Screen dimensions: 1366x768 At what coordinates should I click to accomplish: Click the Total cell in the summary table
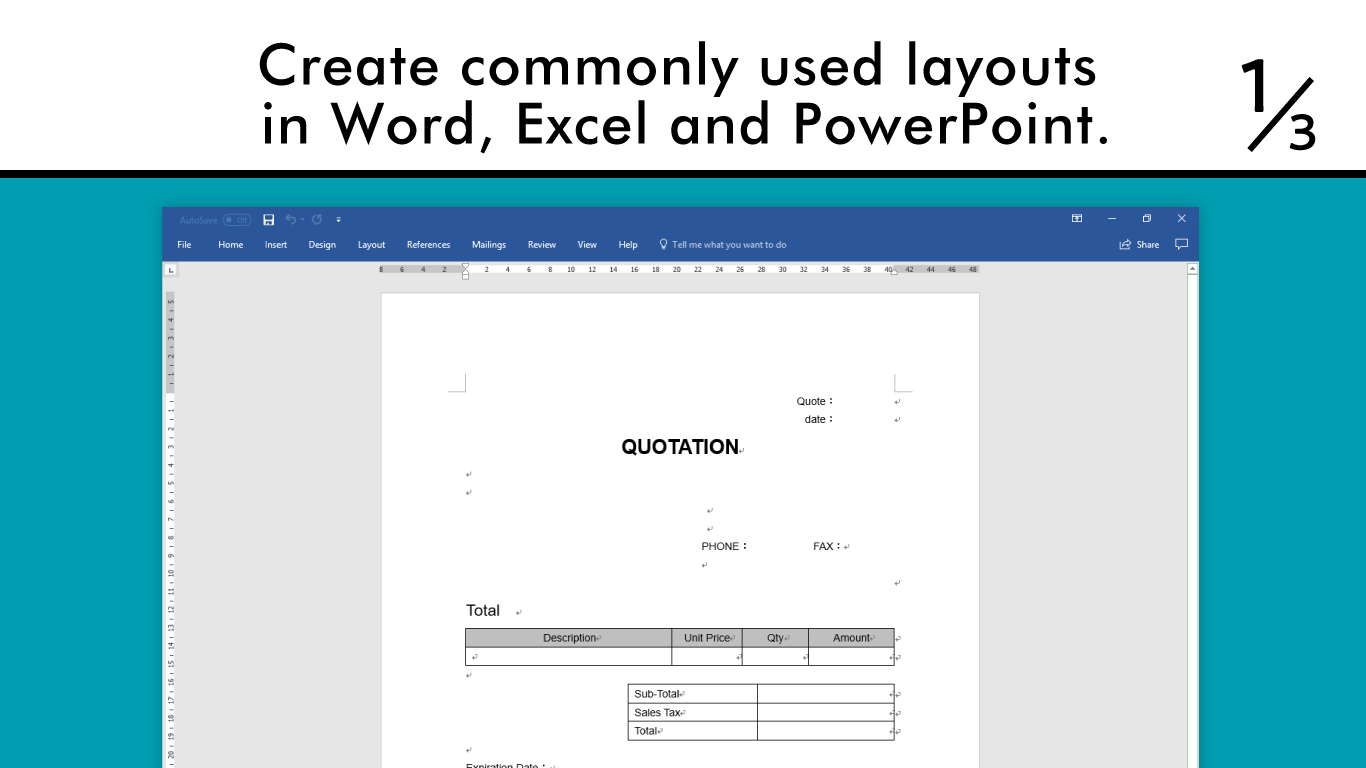pos(692,731)
